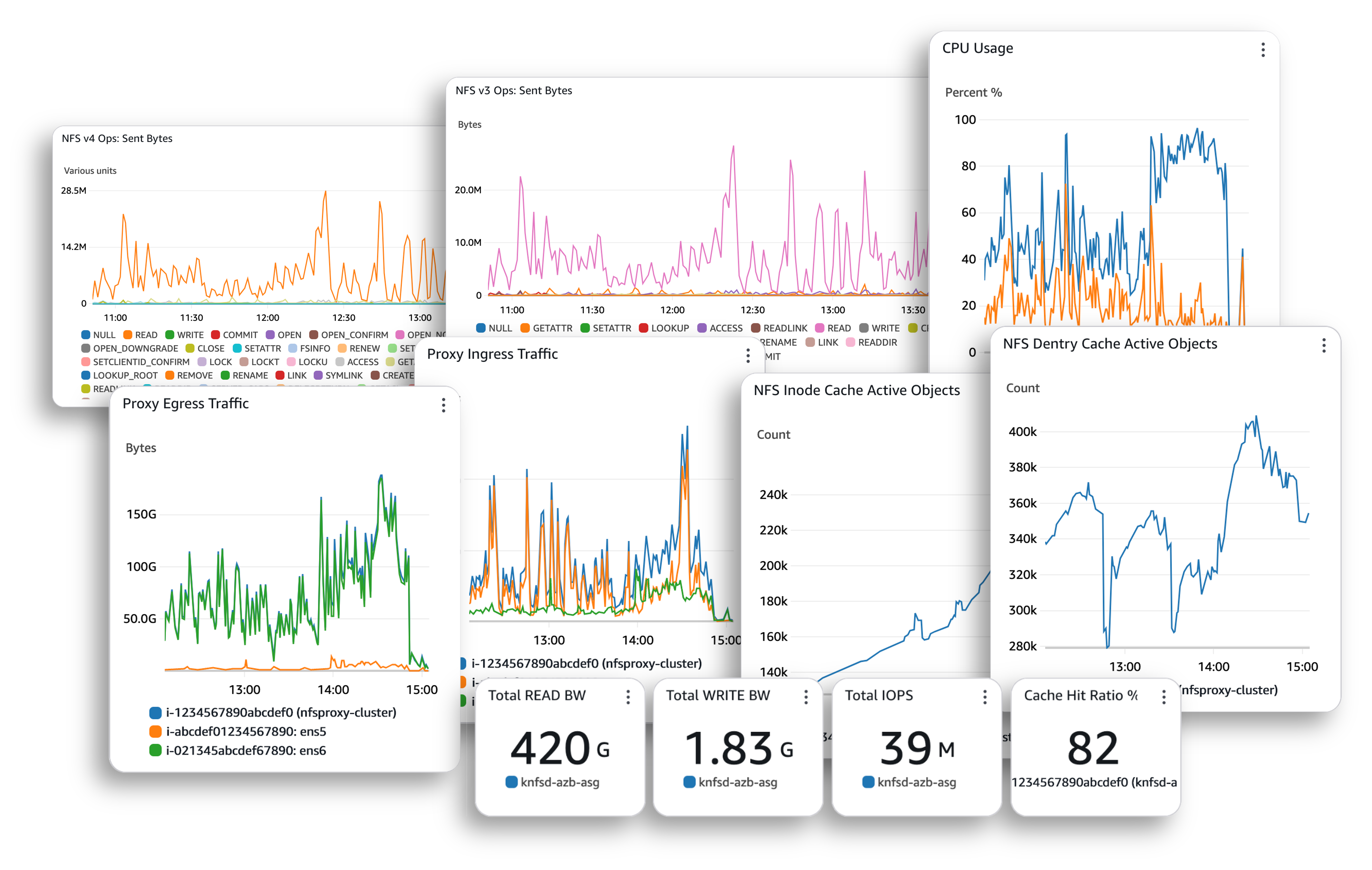
Task: Open the NFS Dentry Cache widget three-dot menu
Action: pos(1324,345)
